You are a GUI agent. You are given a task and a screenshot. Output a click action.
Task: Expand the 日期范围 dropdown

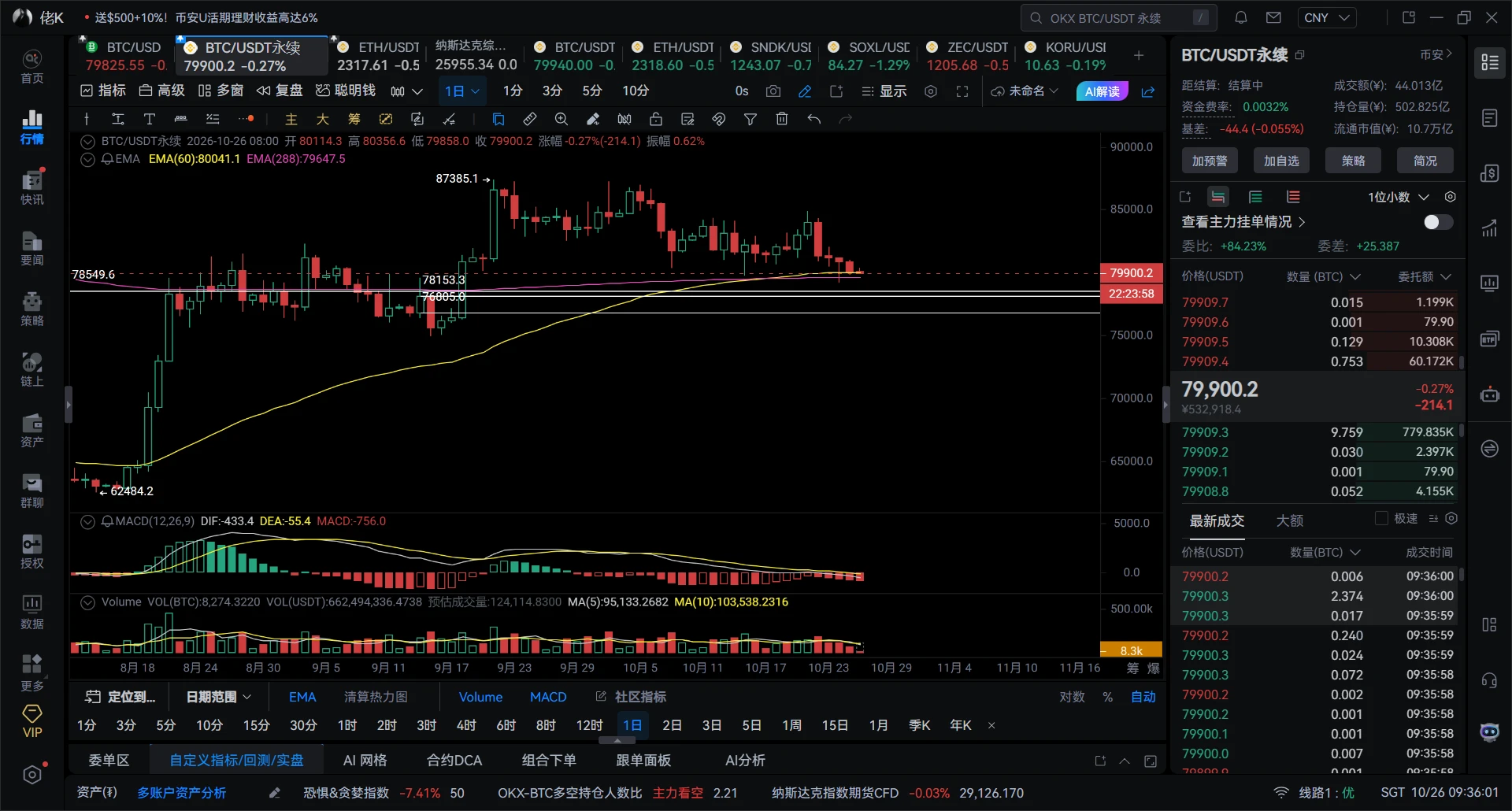tap(218, 697)
